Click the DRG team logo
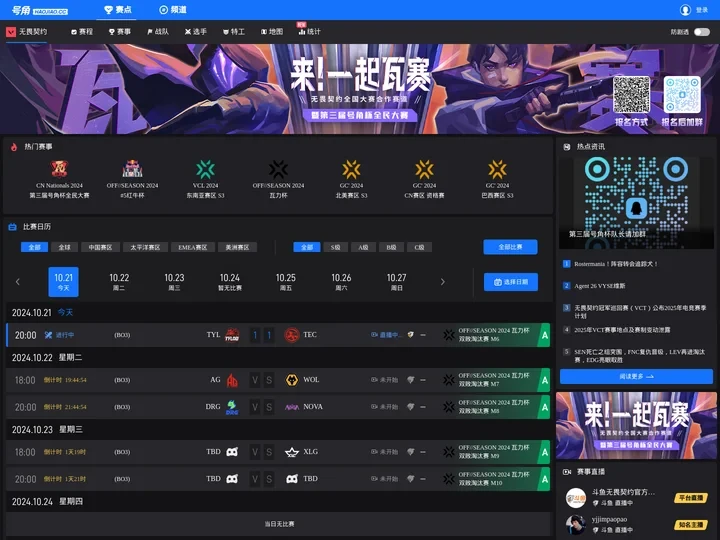Screen dimensions: 720x540 pyautogui.click(x=232, y=407)
